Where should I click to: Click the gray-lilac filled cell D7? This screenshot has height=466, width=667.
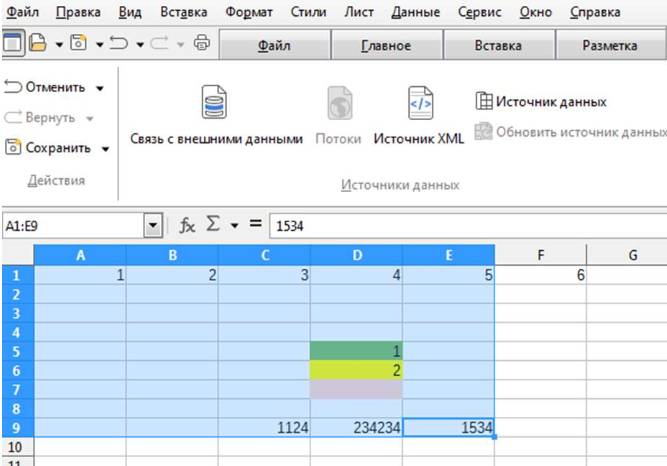pos(356,389)
